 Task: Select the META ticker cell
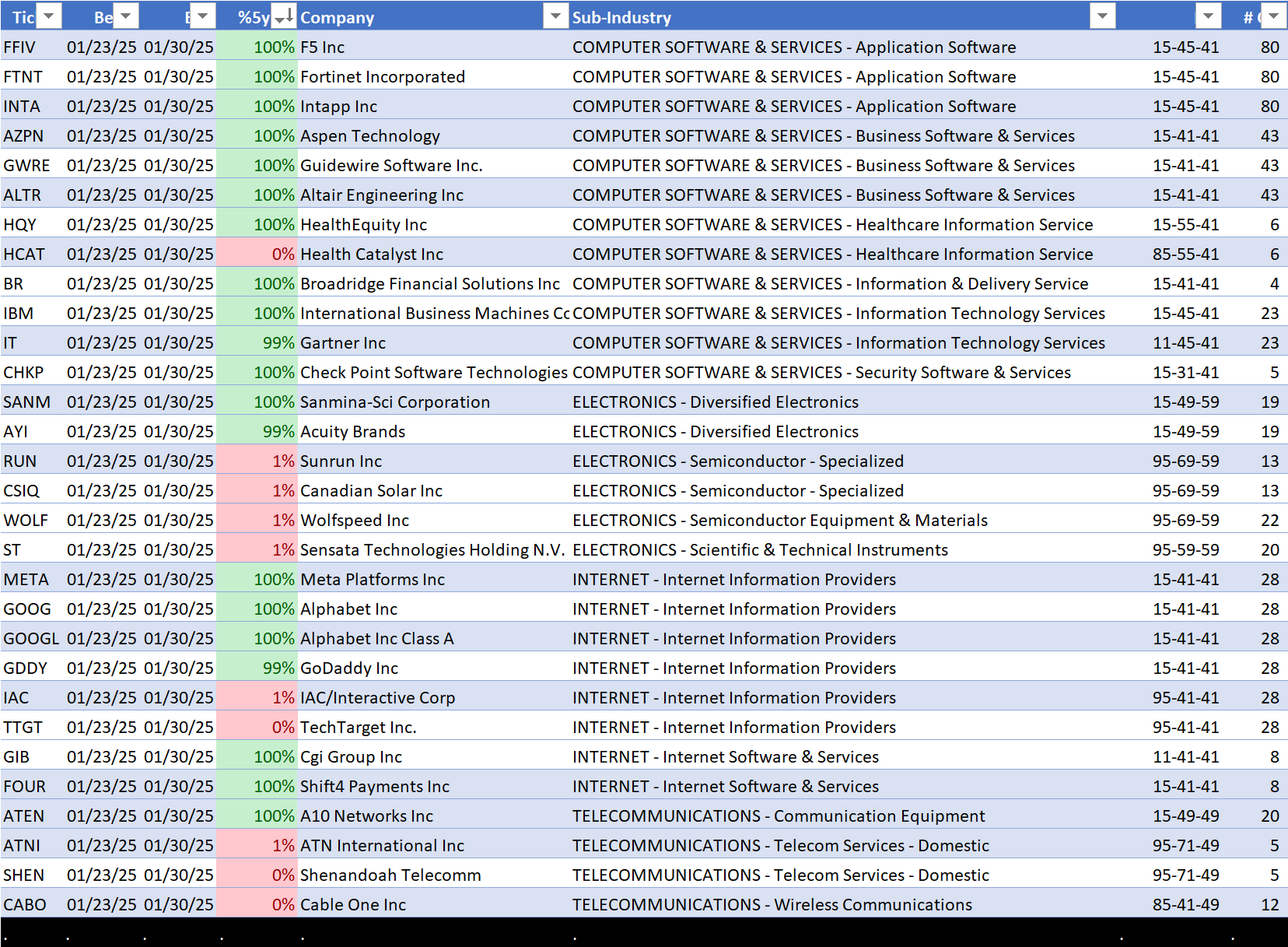point(32,579)
